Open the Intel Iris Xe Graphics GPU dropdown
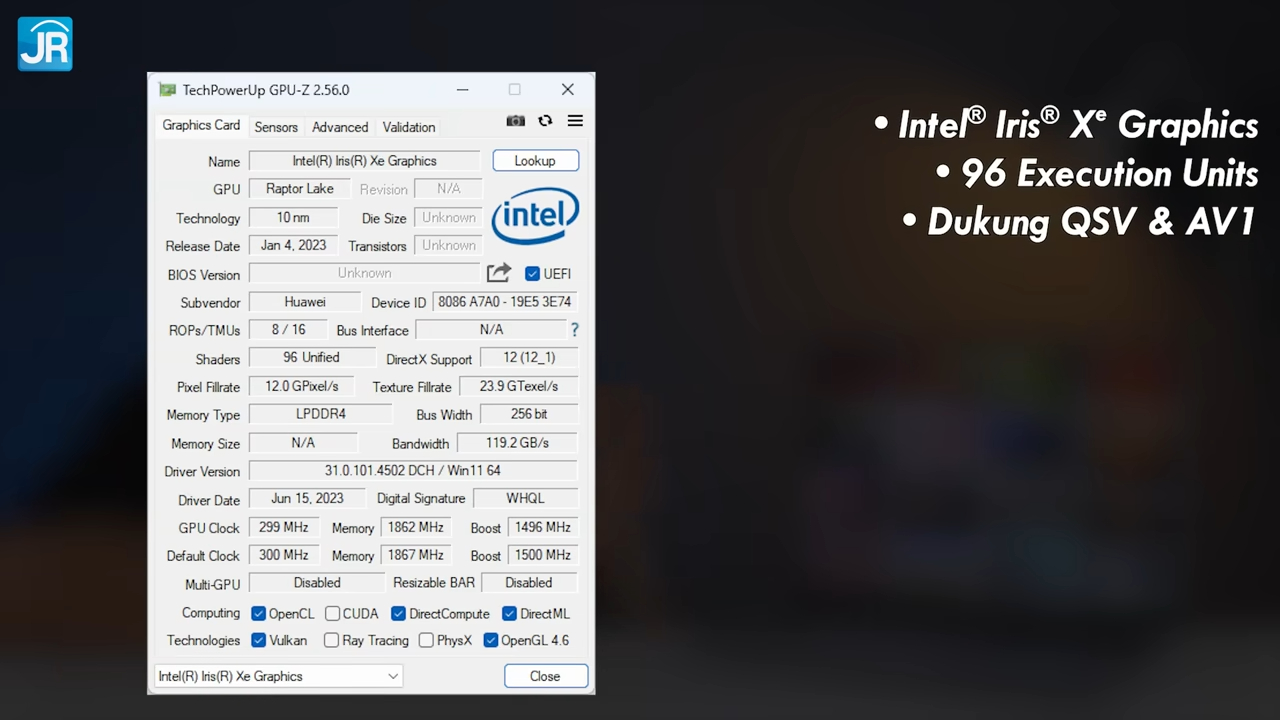Screen dimensions: 1280x720 coord(278,676)
